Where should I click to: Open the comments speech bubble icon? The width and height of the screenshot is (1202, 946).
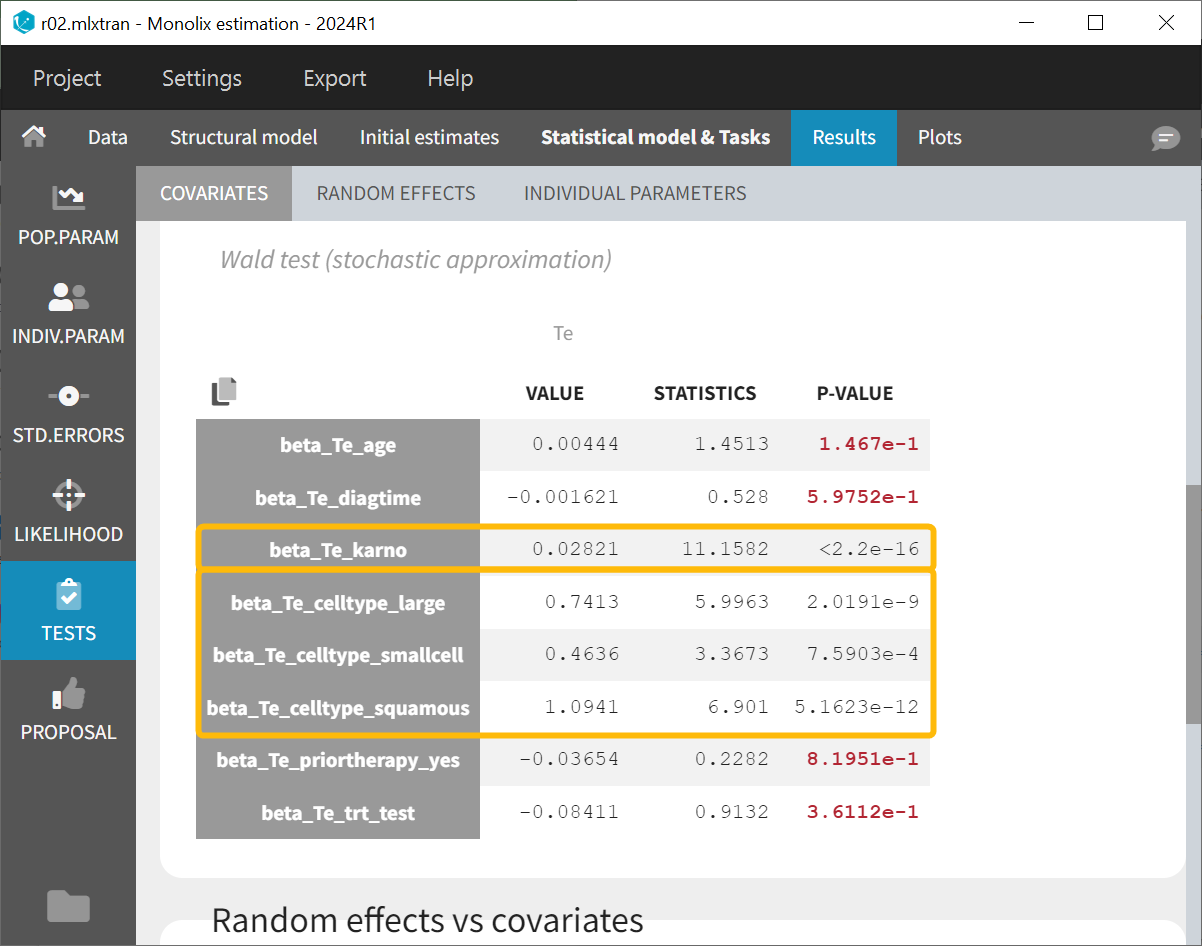click(x=1165, y=139)
